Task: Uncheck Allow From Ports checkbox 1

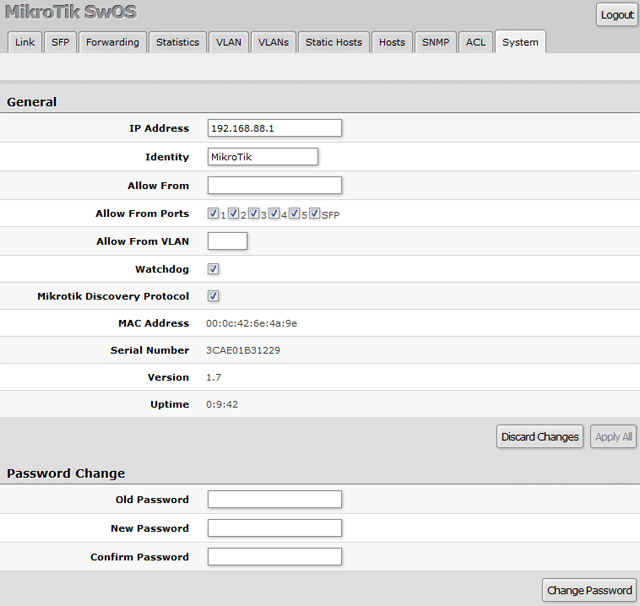Action: (213, 213)
